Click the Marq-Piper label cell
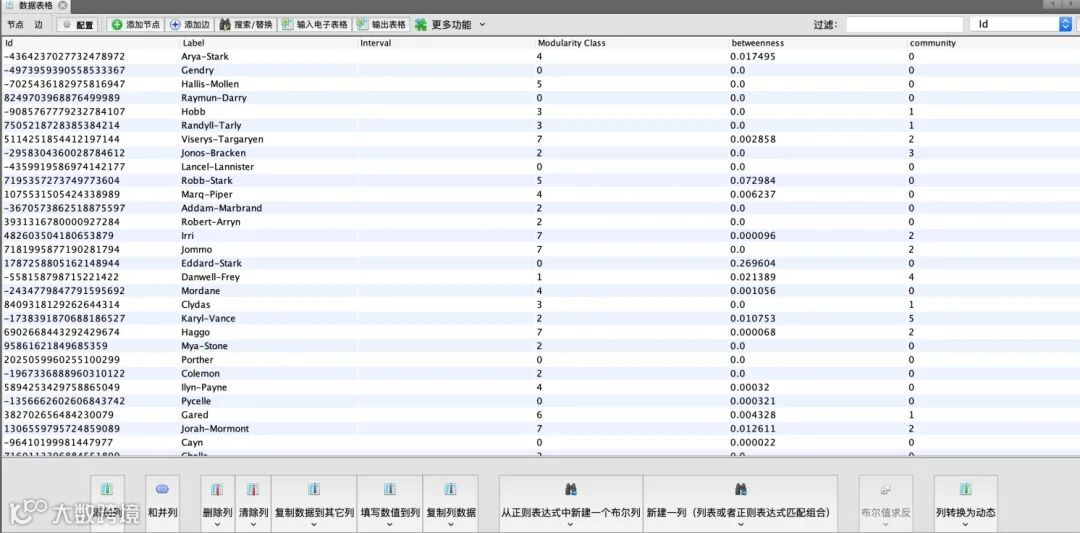 pos(207,194)
